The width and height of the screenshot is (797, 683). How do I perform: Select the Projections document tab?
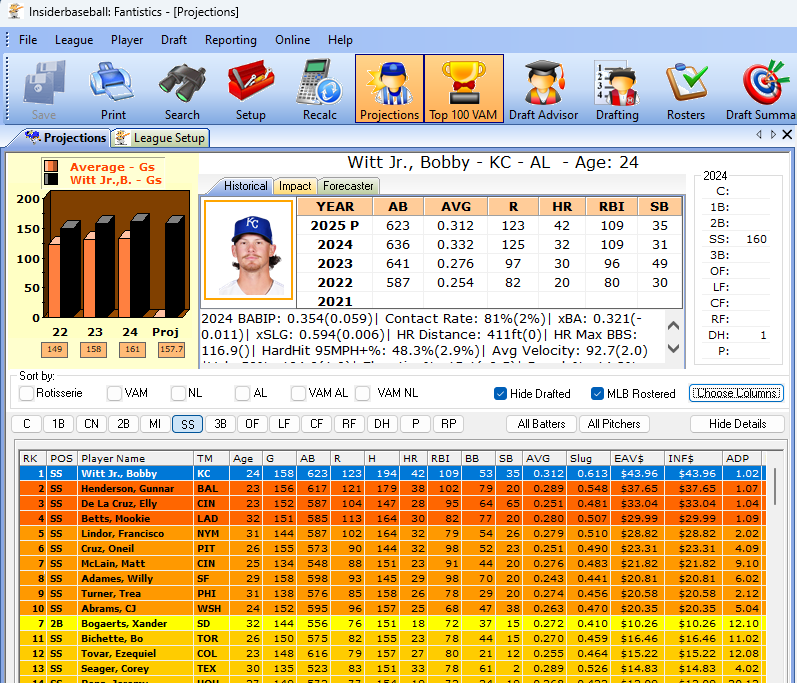pos(65,138)
